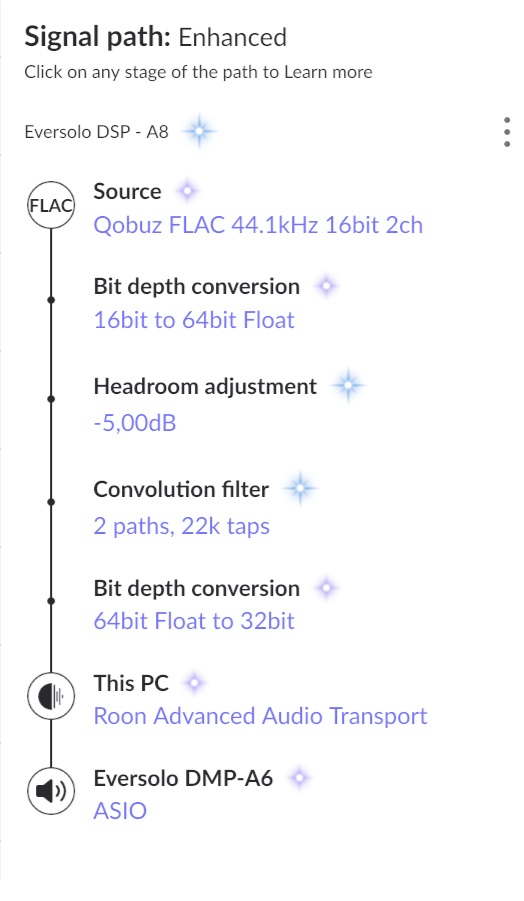The height and width of the screenshot is (901, 524).
Task: Click the This PC audio device icon
Action: point(51,696)
